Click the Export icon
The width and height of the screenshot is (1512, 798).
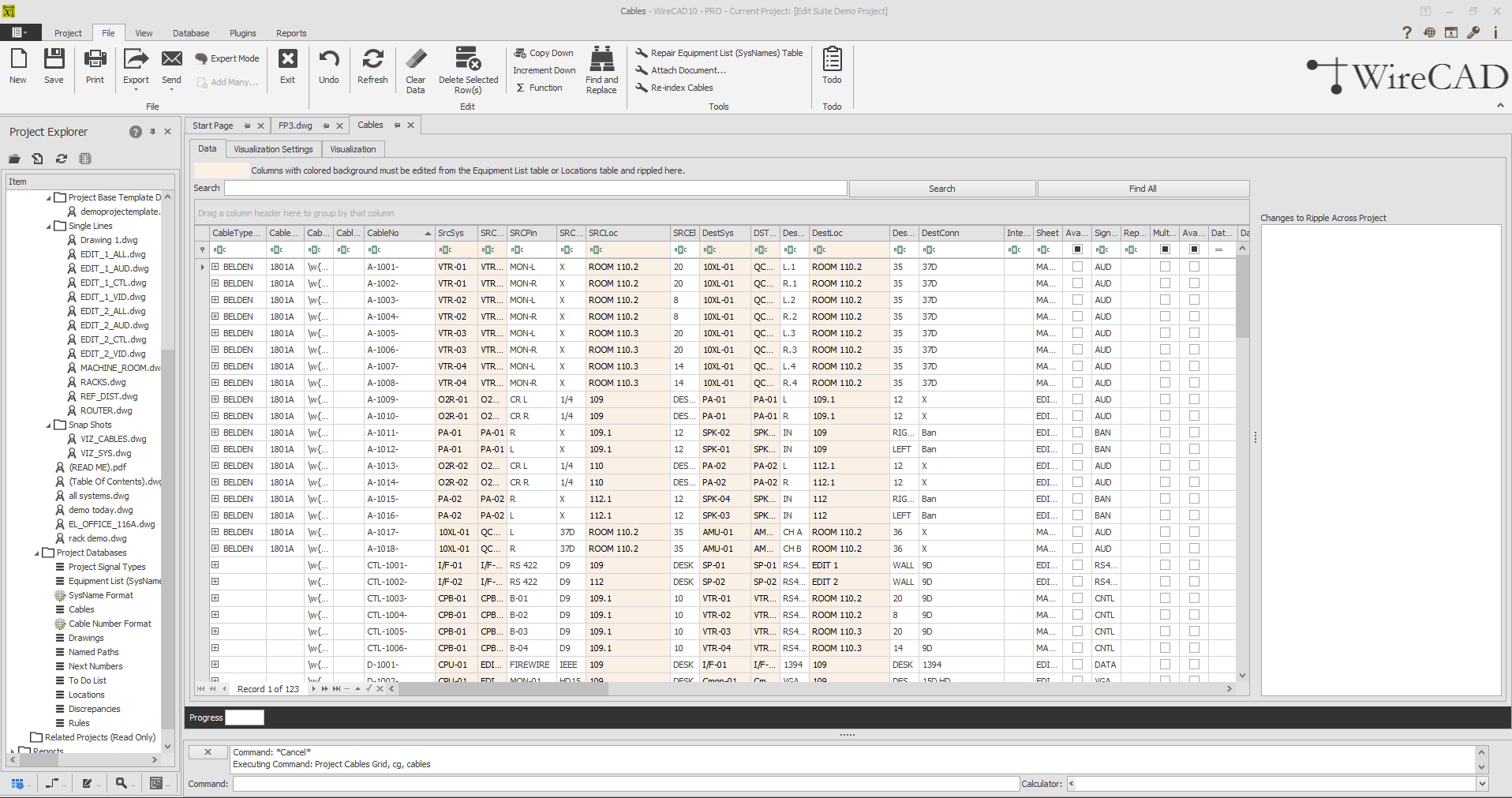(136, 59)
